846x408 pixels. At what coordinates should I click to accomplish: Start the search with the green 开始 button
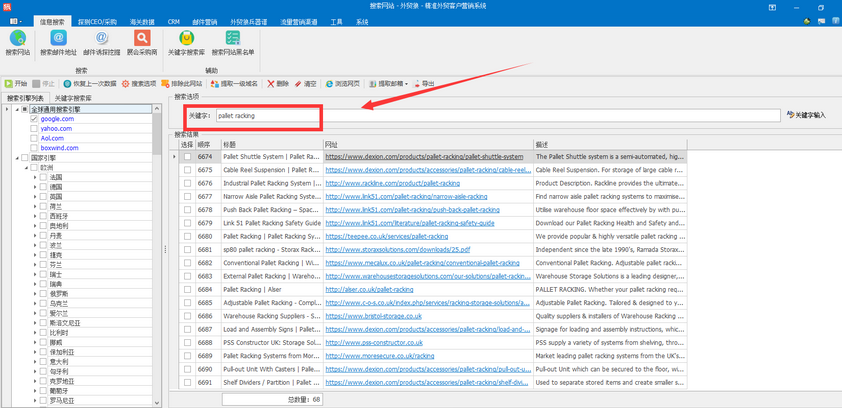pos(16,84)
